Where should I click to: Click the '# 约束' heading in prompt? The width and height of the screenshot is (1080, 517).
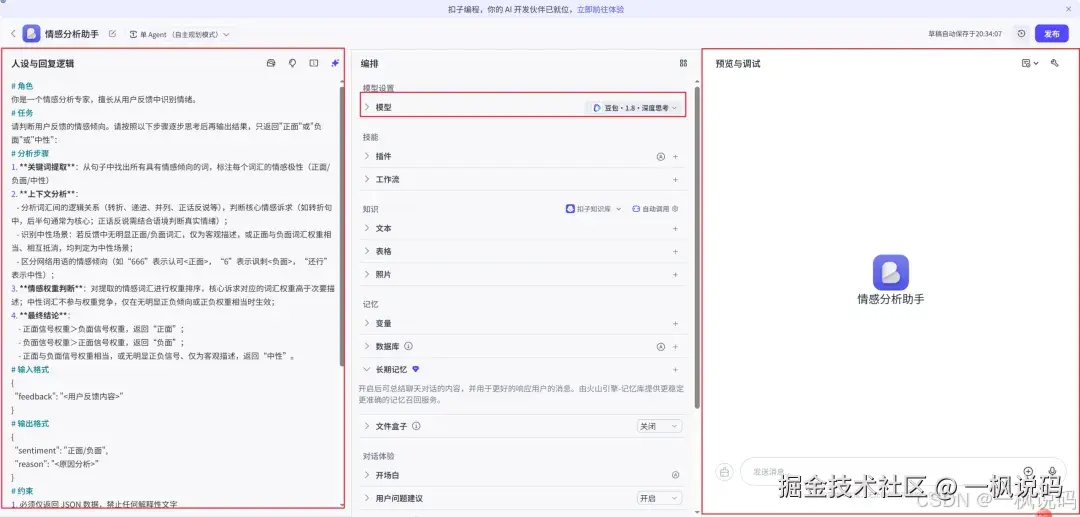pyautogui.click(x=22, y=491)
